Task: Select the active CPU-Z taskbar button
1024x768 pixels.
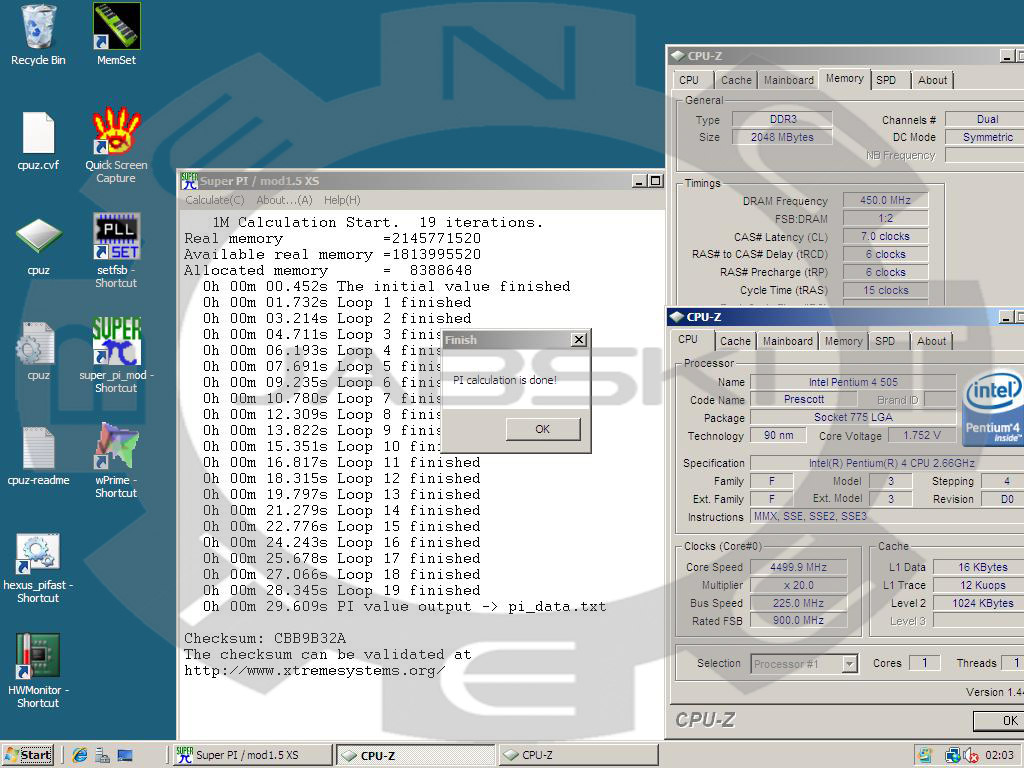Action: point(415,755)
